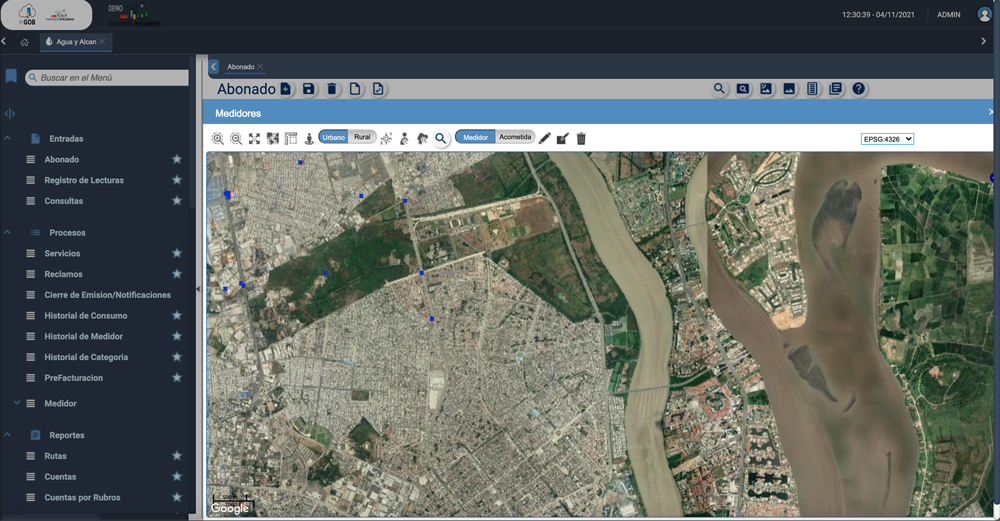
Task: Open Cuentas por Rubros report
Action: [82, 497]
